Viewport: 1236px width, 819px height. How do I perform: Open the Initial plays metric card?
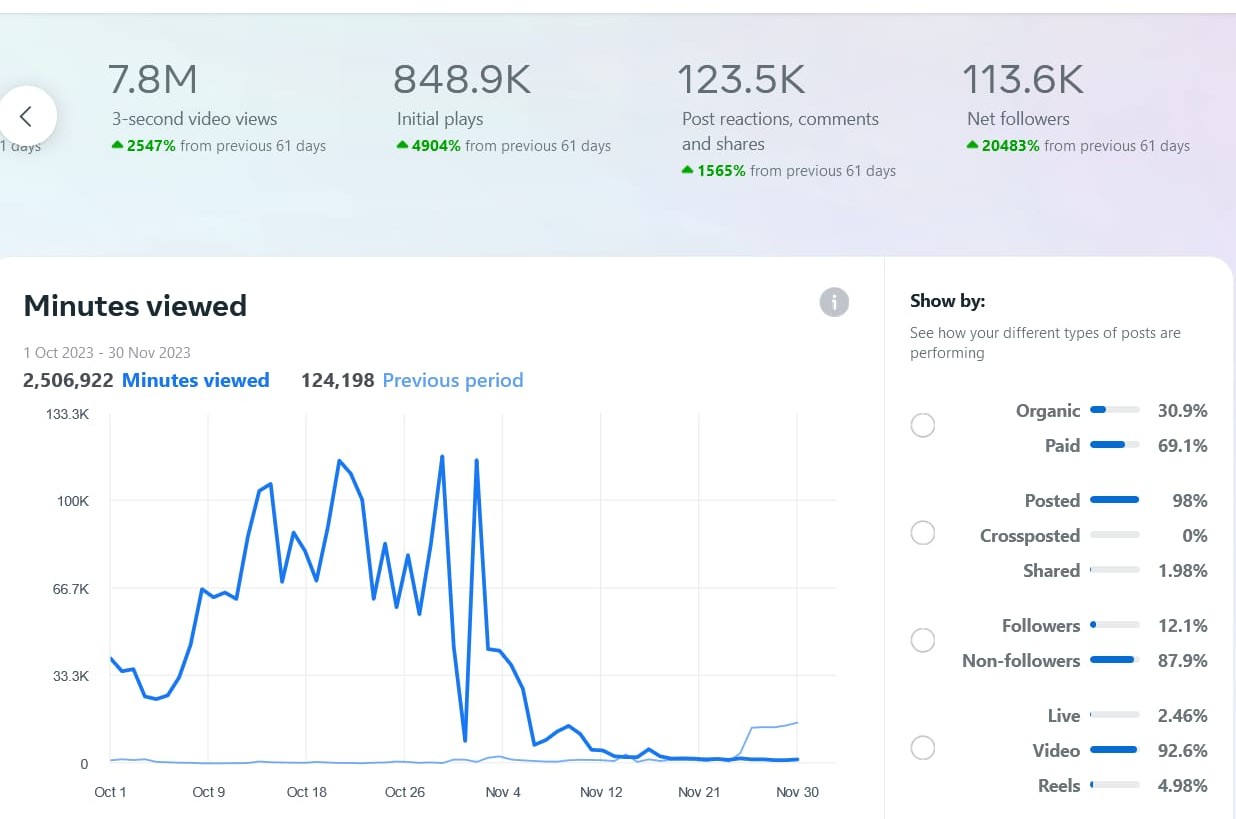pyautogui.click(x=440, y=119)
